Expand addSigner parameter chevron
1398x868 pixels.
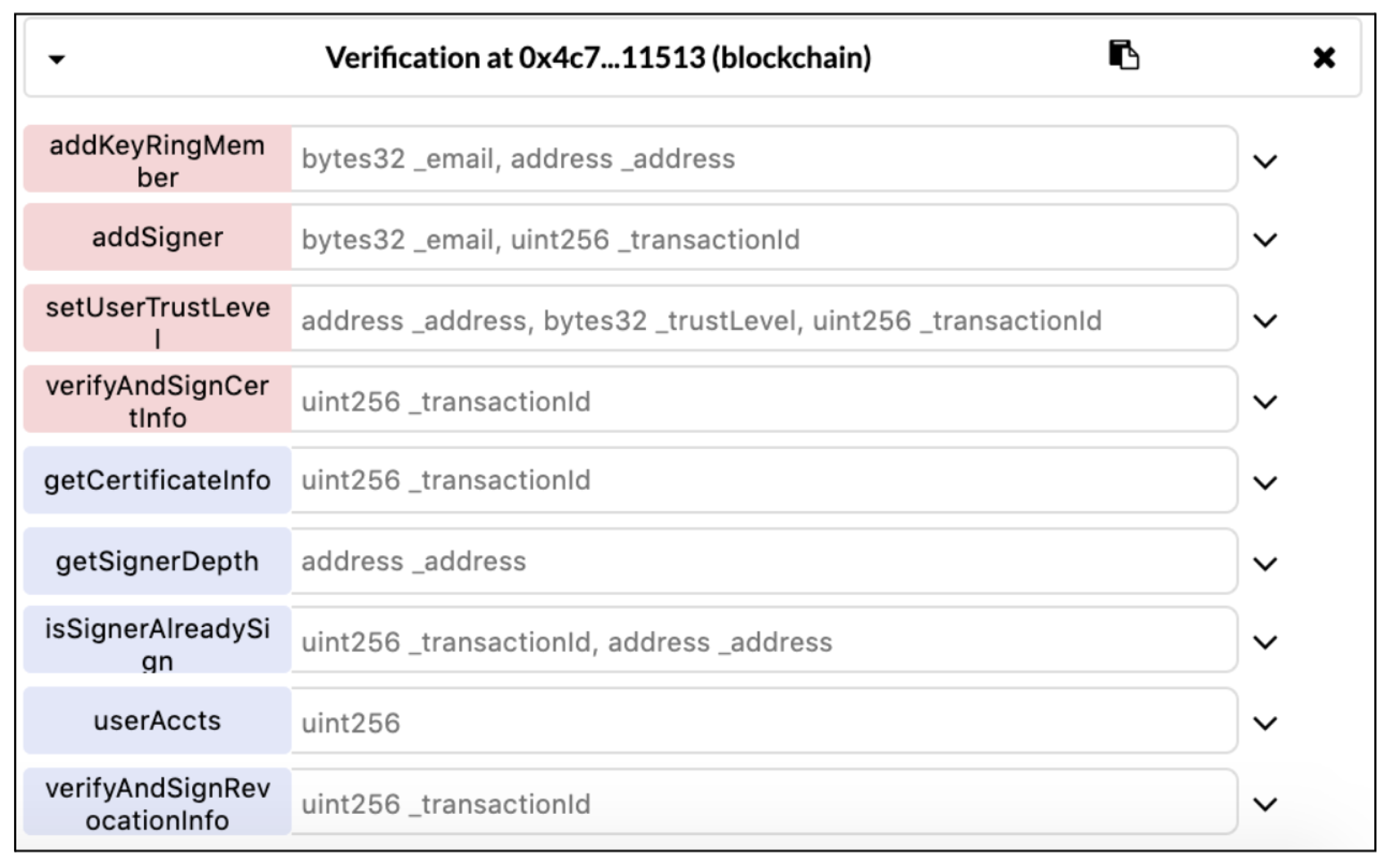point(1265,240)
